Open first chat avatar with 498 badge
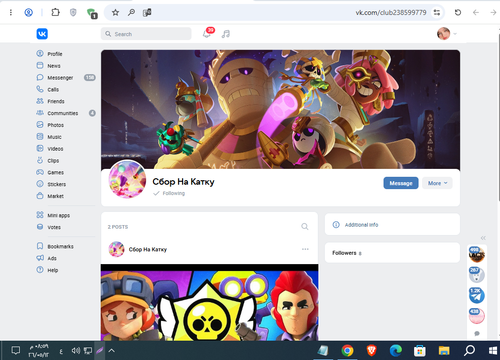 coord(477,255)
